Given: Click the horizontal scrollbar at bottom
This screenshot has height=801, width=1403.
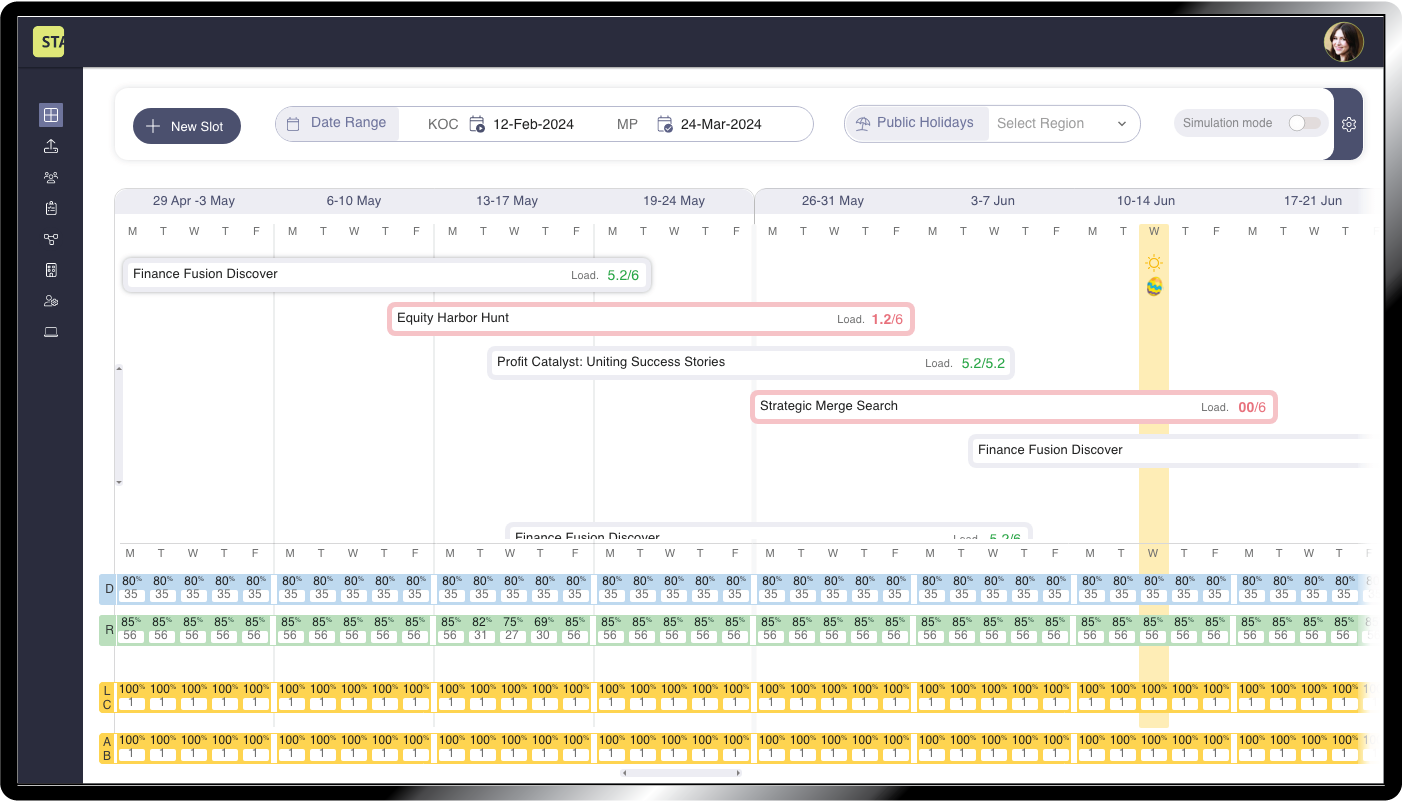Looking at the screenshot, I should tap(681, 773).
